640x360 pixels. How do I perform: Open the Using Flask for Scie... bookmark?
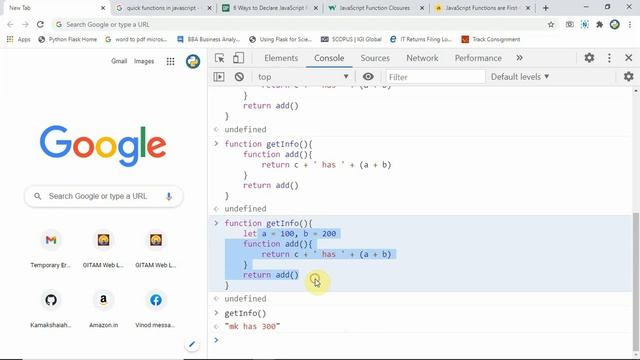pyautogui.click(x=280, y=39)
